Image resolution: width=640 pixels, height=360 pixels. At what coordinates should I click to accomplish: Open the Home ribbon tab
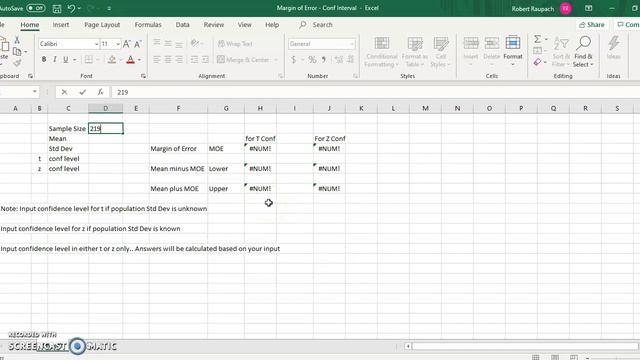(x=30, y=24)
